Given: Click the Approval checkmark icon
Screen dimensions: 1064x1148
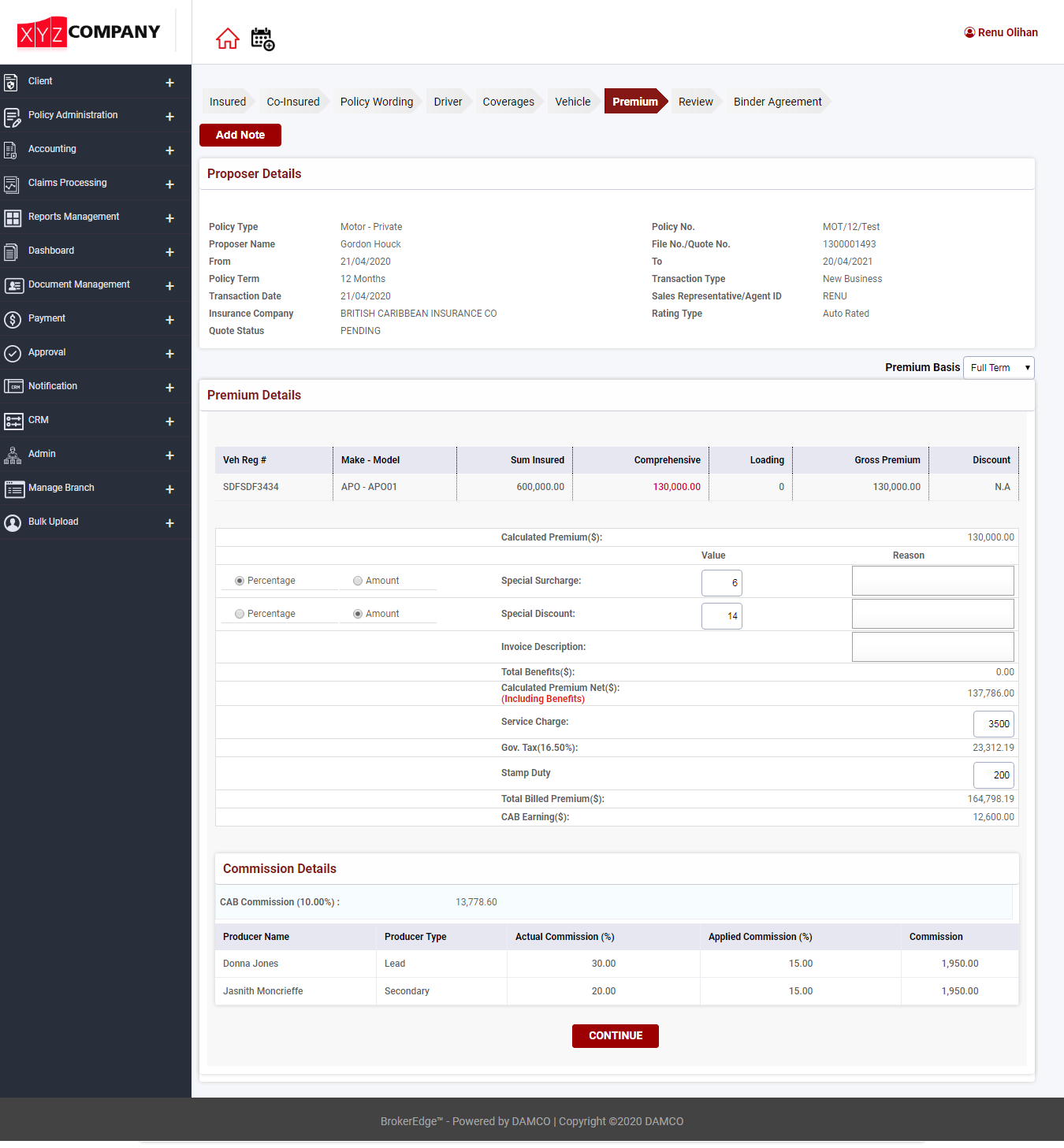Looking at the screenshot, I should pyautogui.click(x=13, y=354).
